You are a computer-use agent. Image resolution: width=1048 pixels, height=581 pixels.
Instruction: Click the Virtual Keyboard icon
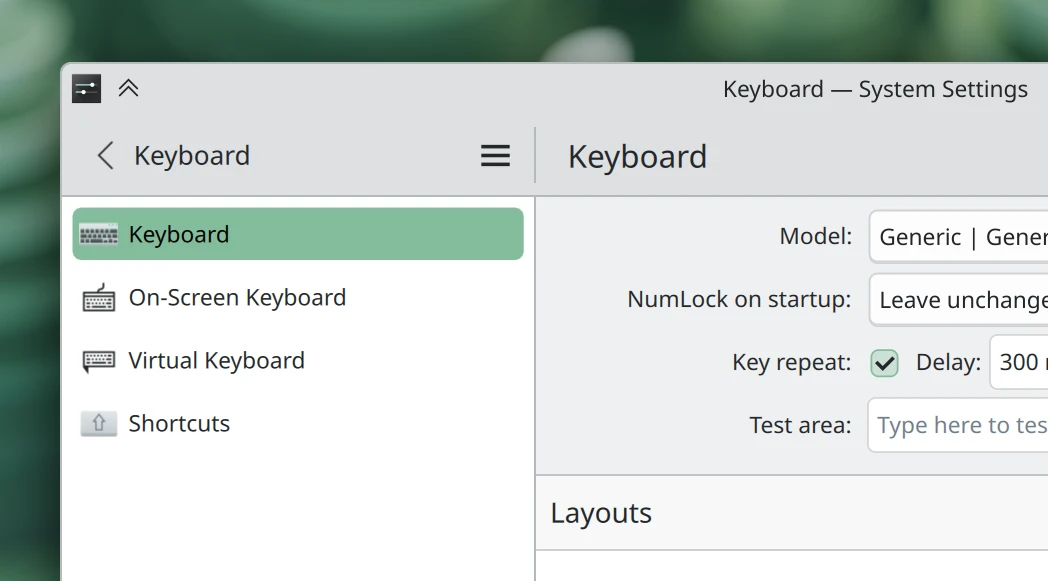click(98, 360)
